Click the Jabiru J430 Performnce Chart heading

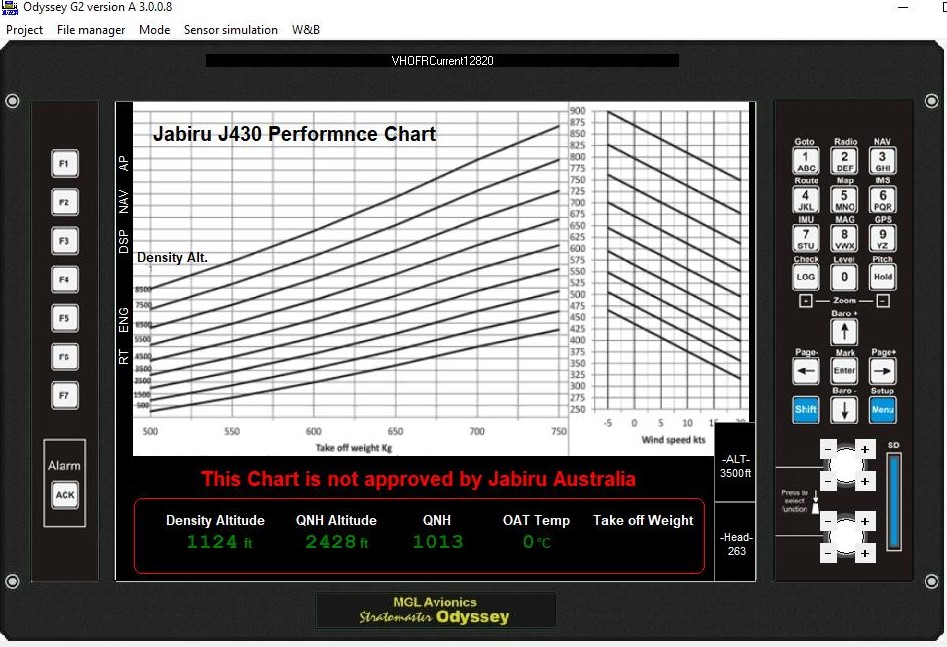(294, 134)
